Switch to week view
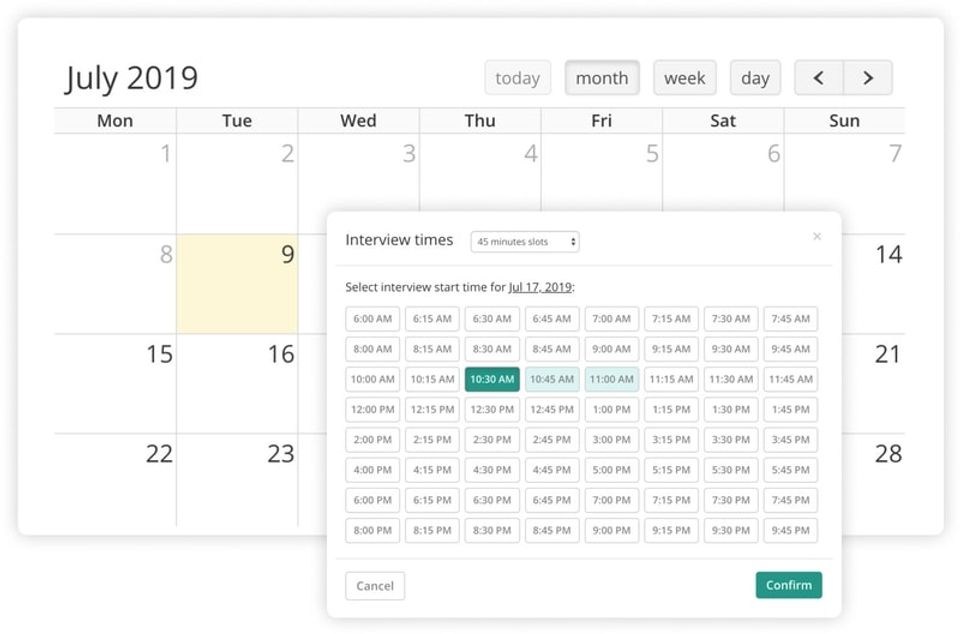Viewport: 960px width, 634px height. point(685,78)
